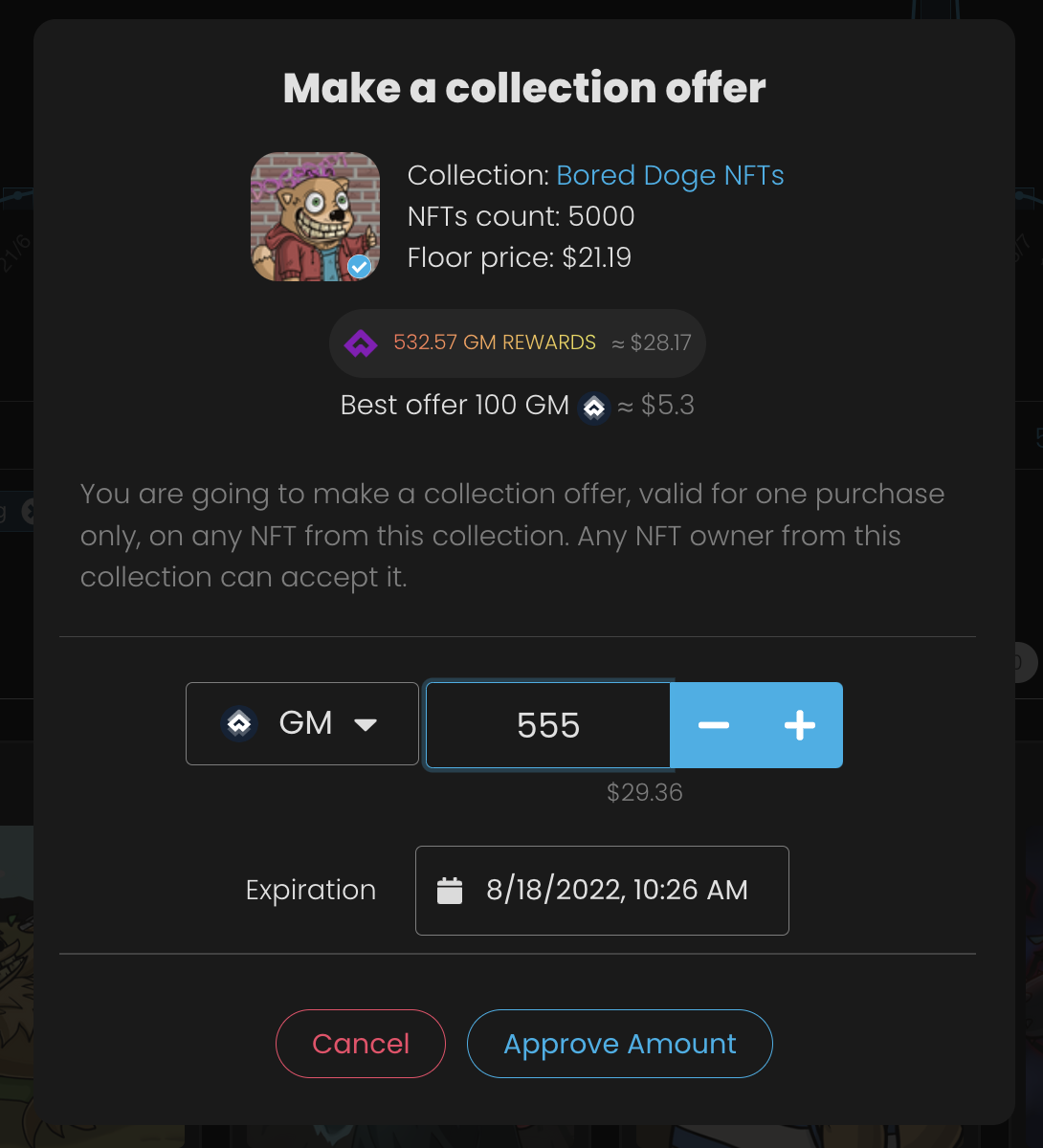This screenshot has width=1043, height=1148.
Task: Click the Floor price $21.19 text
Action: tap(520, 258)
